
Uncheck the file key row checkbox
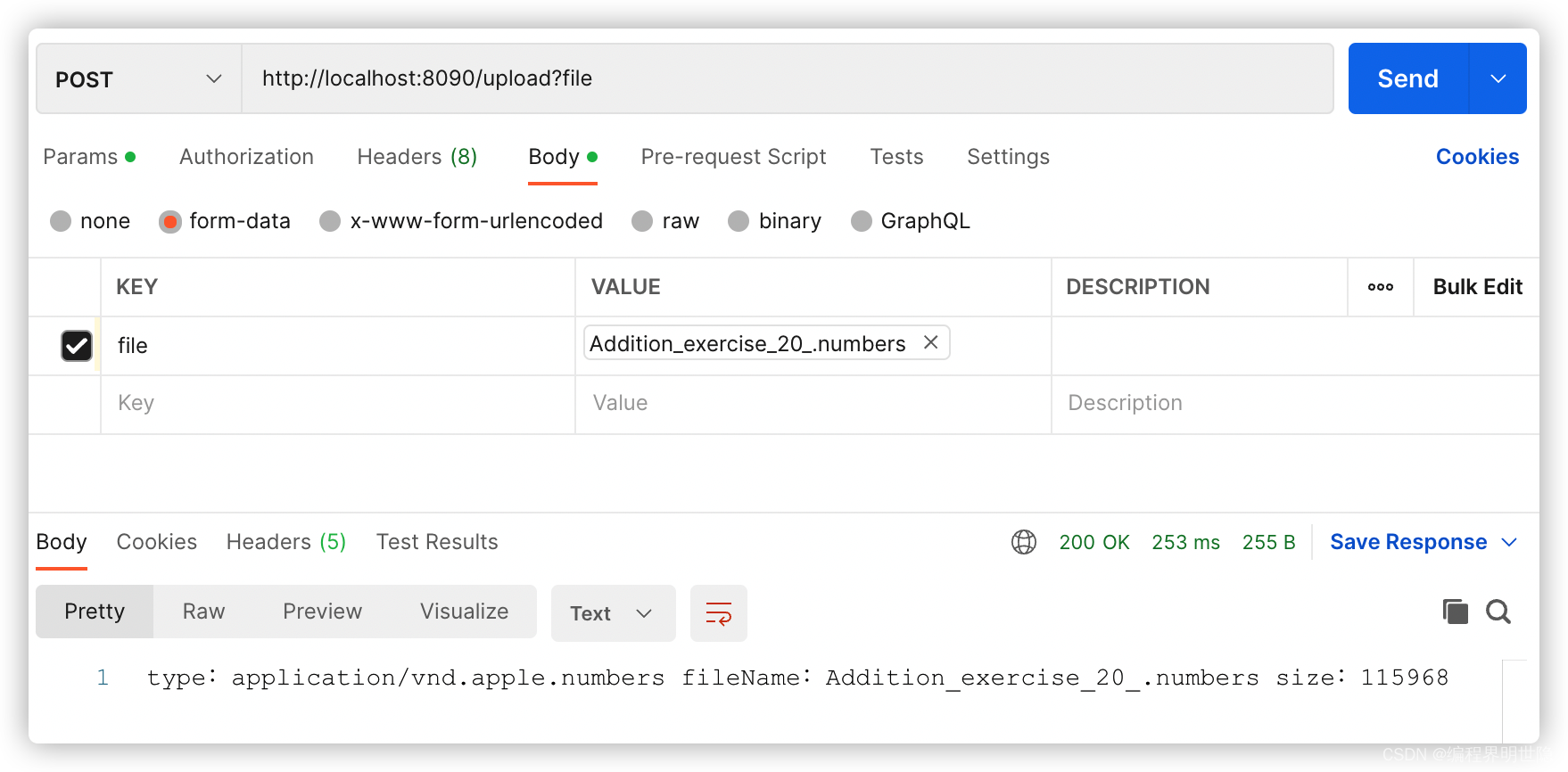click(77, 346)
